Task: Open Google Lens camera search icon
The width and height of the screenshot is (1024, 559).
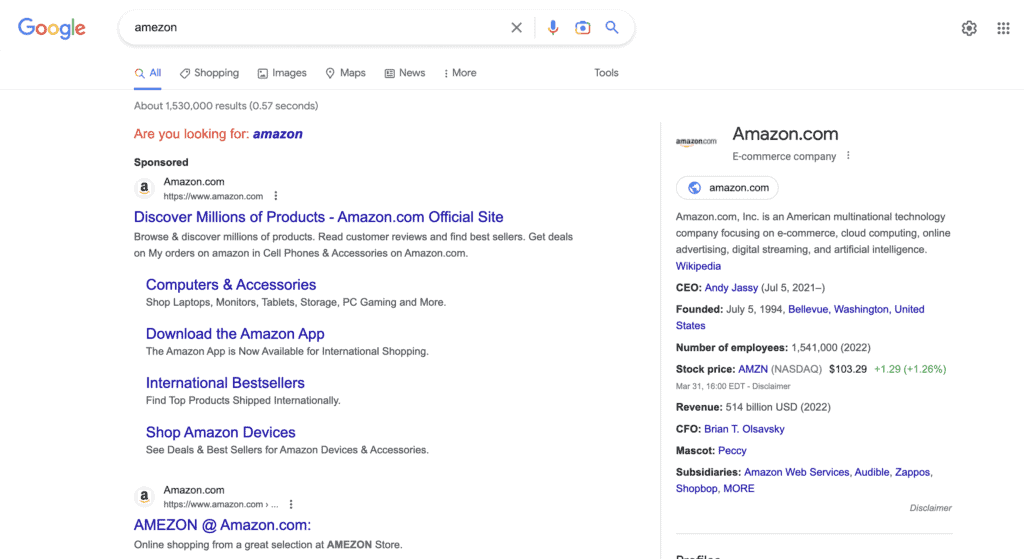Action: pos(583,27)
